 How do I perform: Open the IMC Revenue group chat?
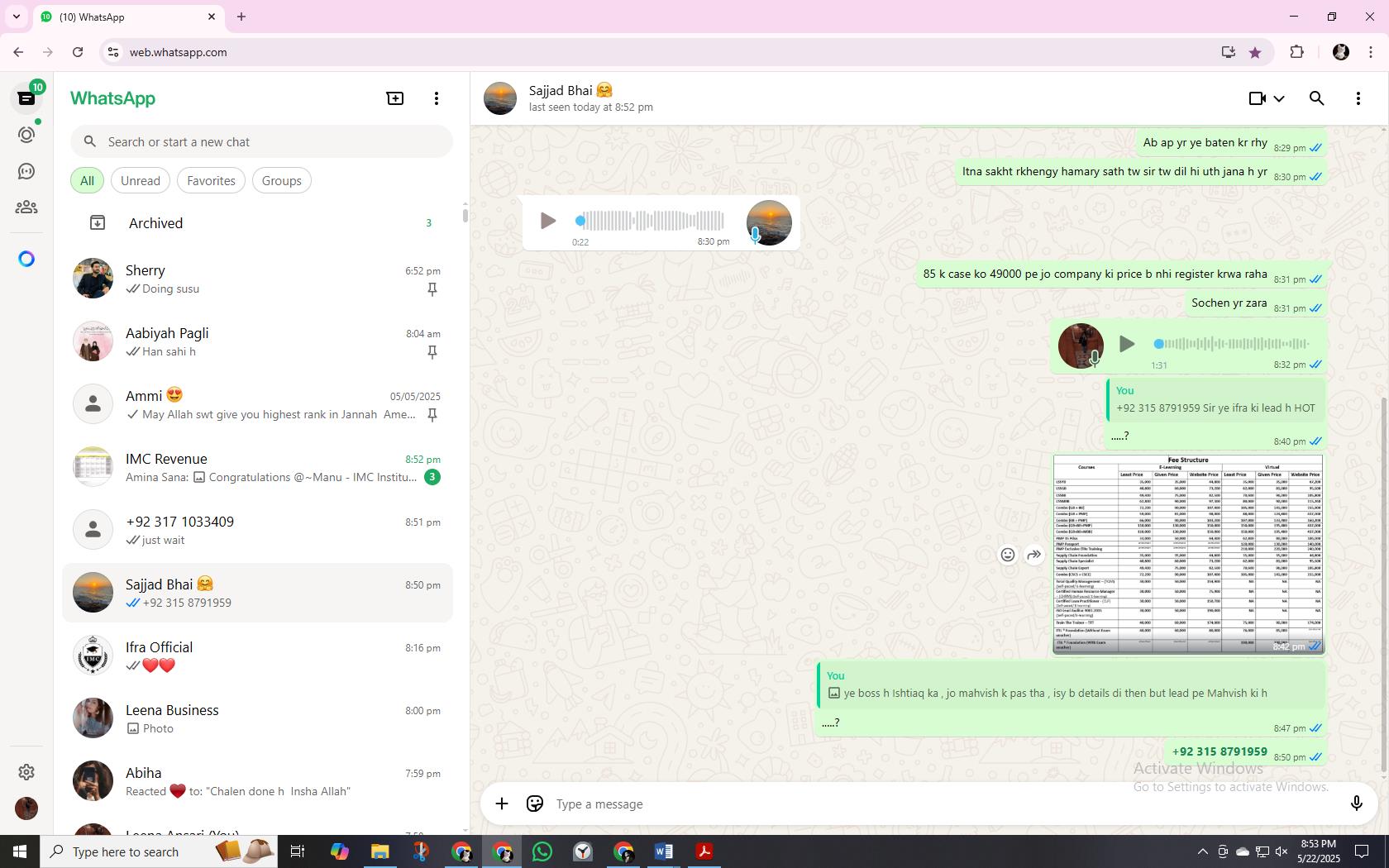pyautogui.click(x=258, y=467)
